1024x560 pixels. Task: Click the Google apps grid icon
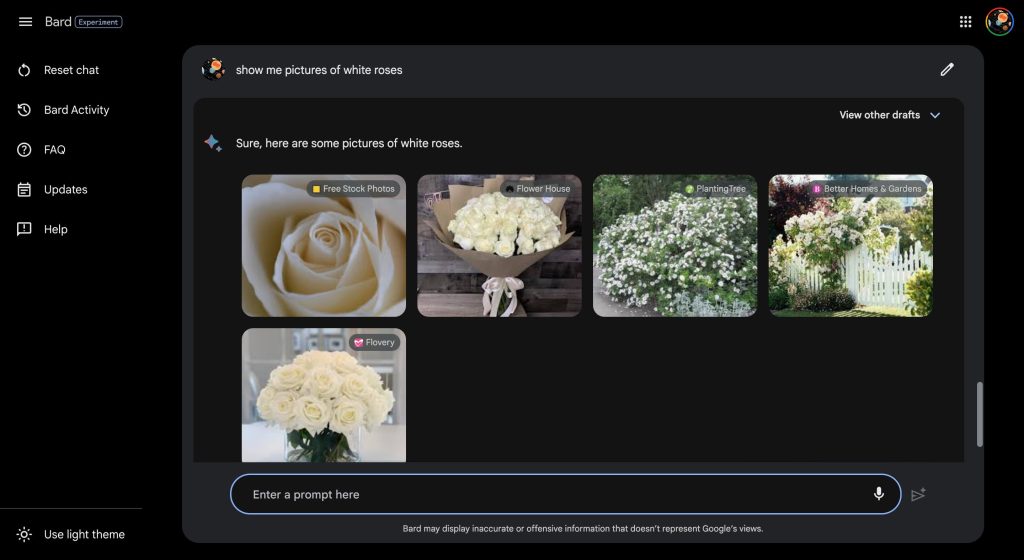click(965, 22)
